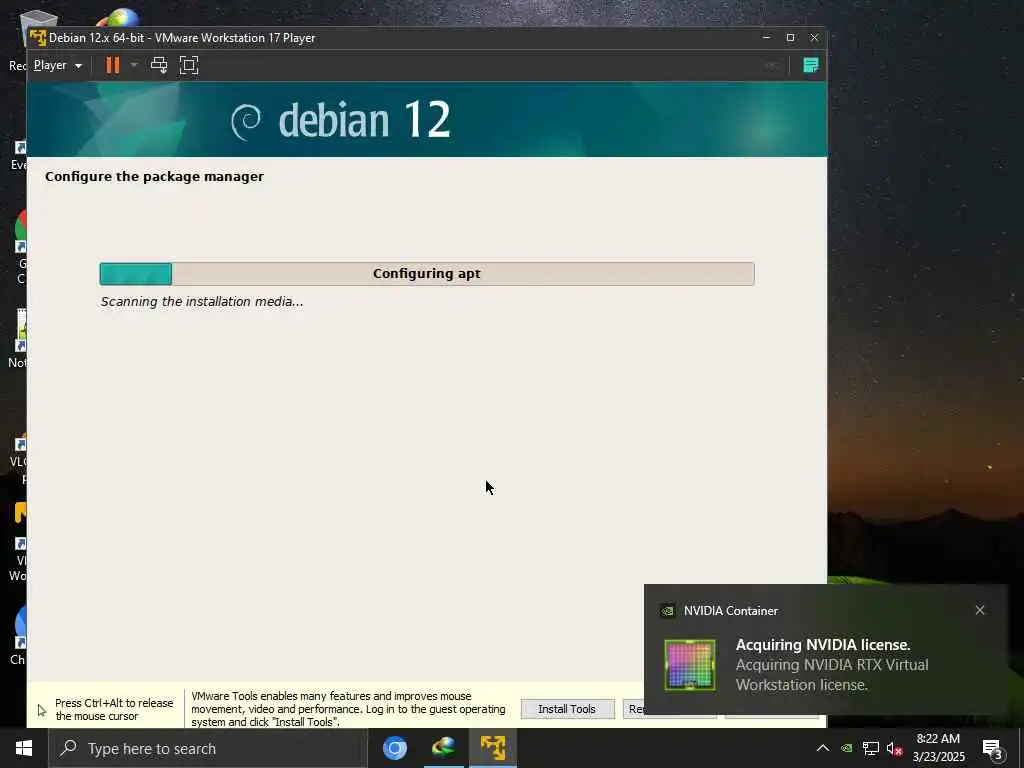Open the Windows Start menu
Viewport: 1024px width, 768px height.
coord(24,748)
